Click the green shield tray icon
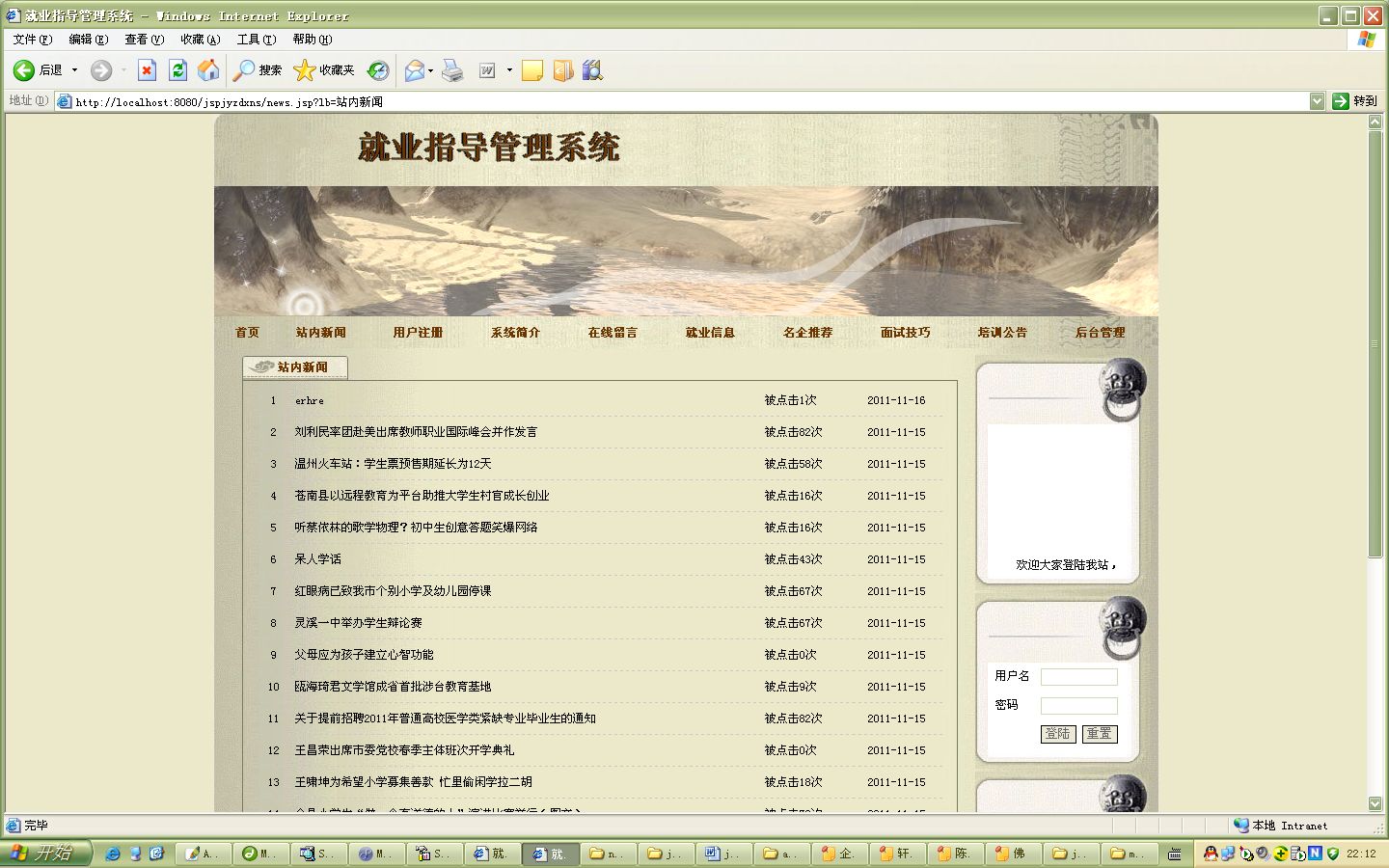The height and width of the screenshot is (868, 1389). pyautogui.click(x=1333, y=854)
